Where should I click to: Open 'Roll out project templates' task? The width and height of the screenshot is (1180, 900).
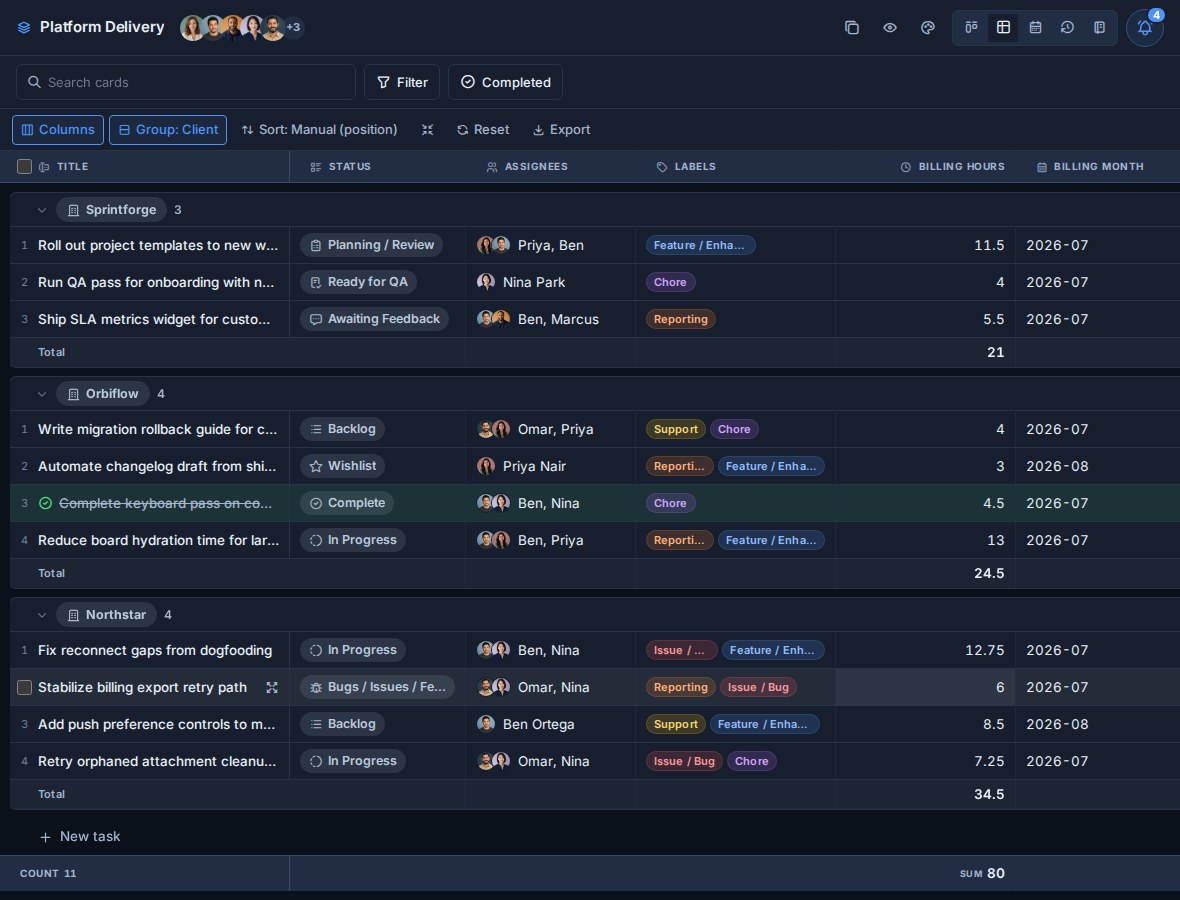tap(158, 245)
